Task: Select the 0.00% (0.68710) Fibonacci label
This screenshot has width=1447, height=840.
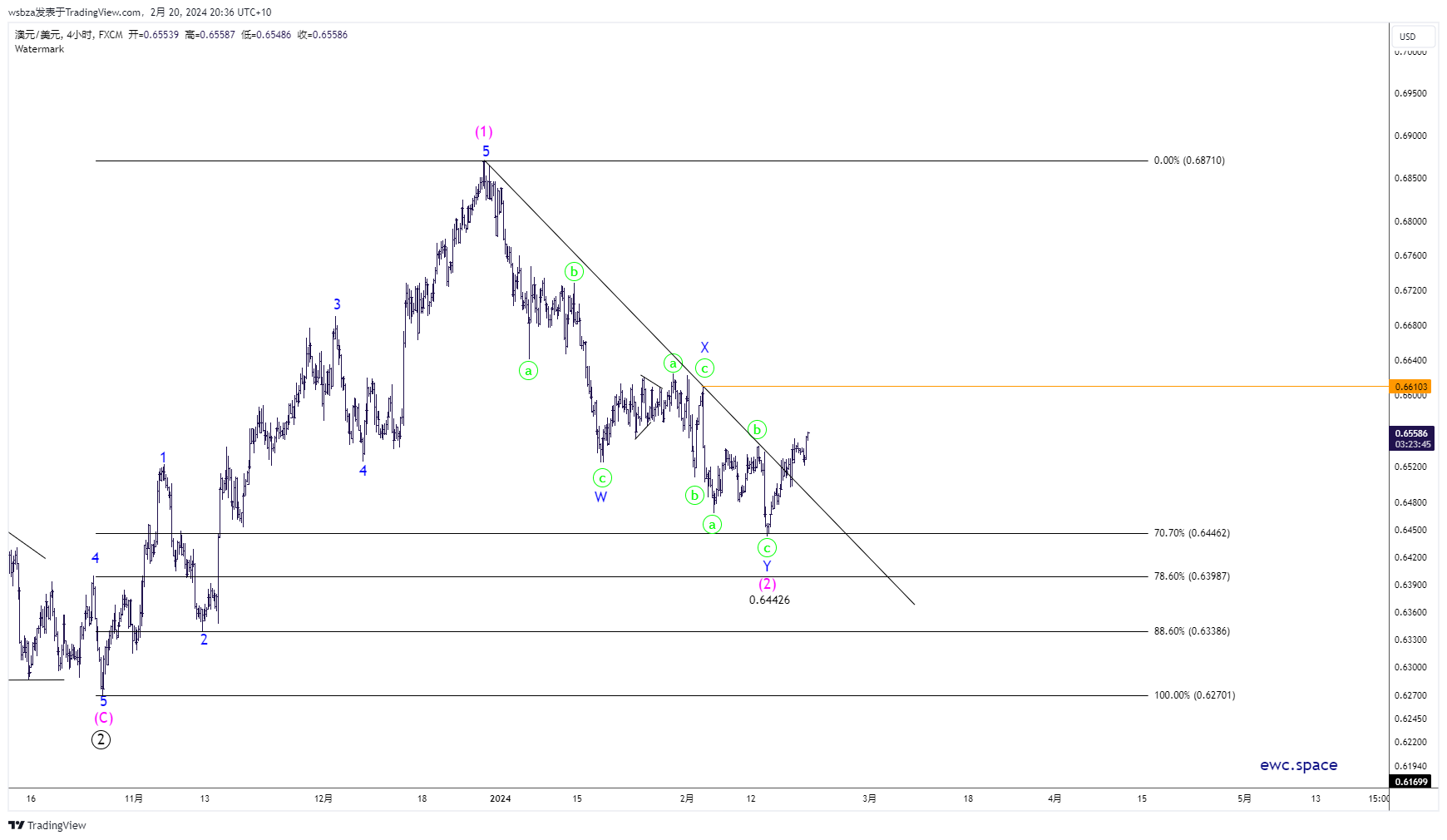Action: tap(1189, 161)
